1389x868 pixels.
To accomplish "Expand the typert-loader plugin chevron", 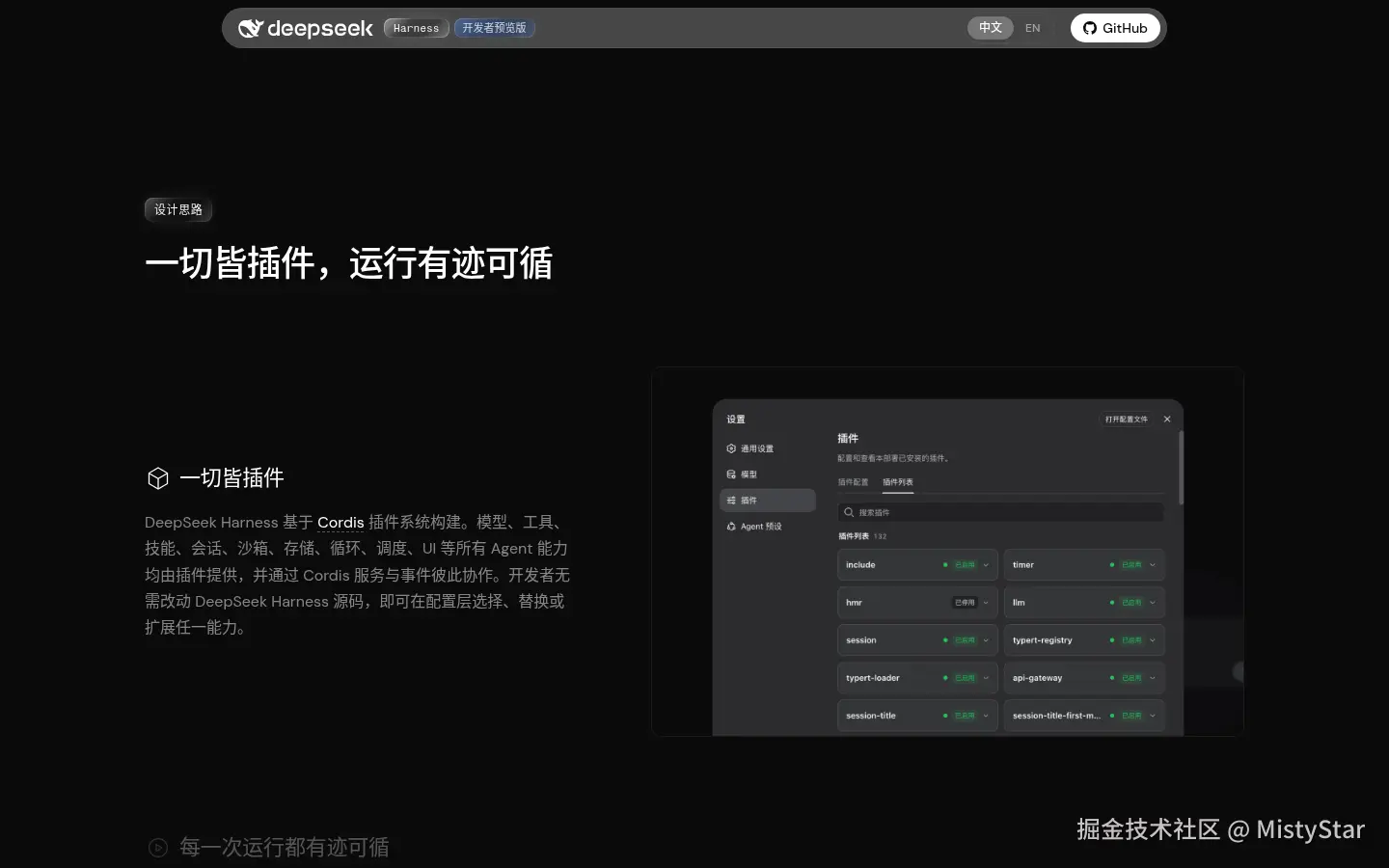I will point(986,678).
